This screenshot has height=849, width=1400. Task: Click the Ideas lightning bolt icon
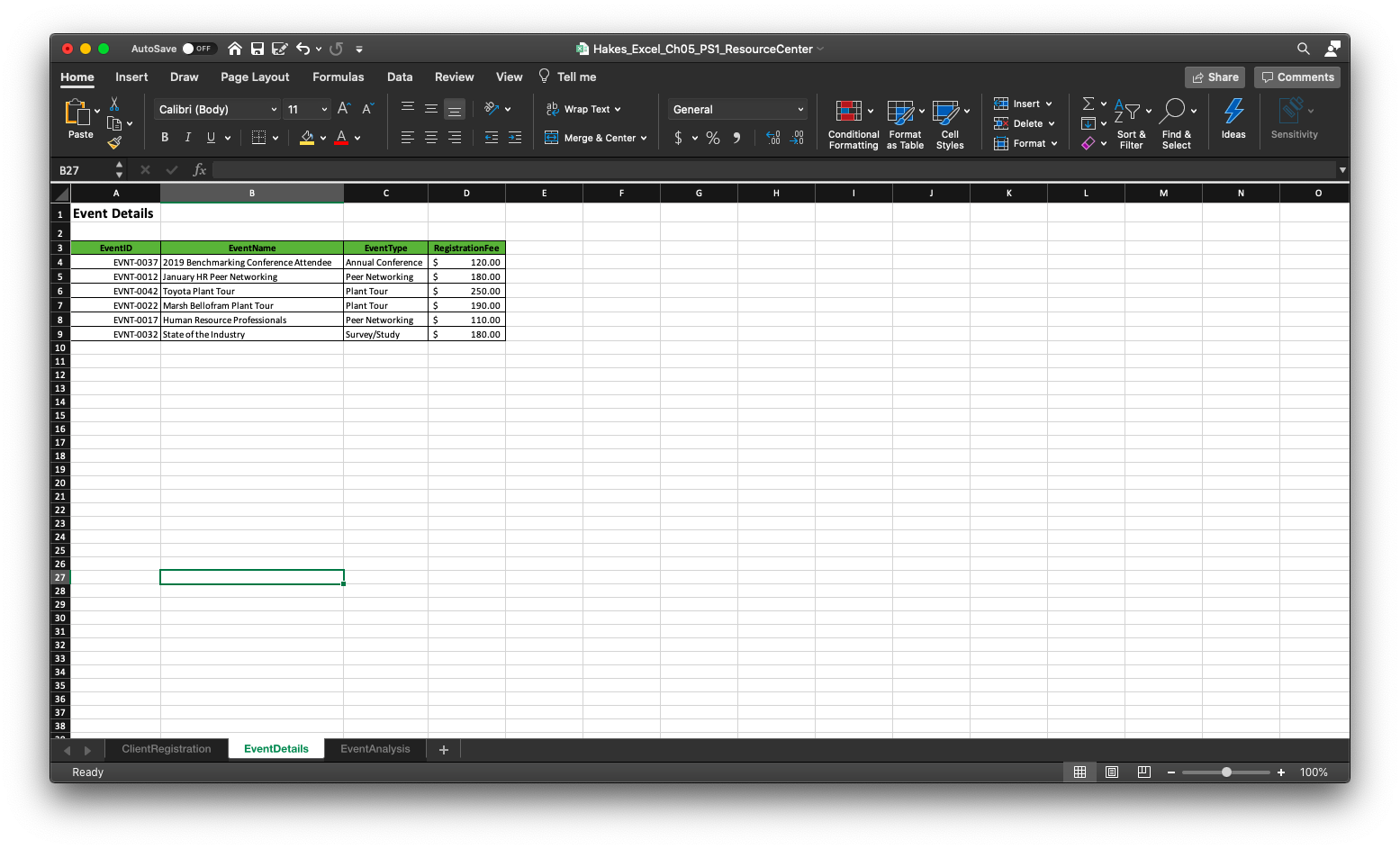[1233, 117]
